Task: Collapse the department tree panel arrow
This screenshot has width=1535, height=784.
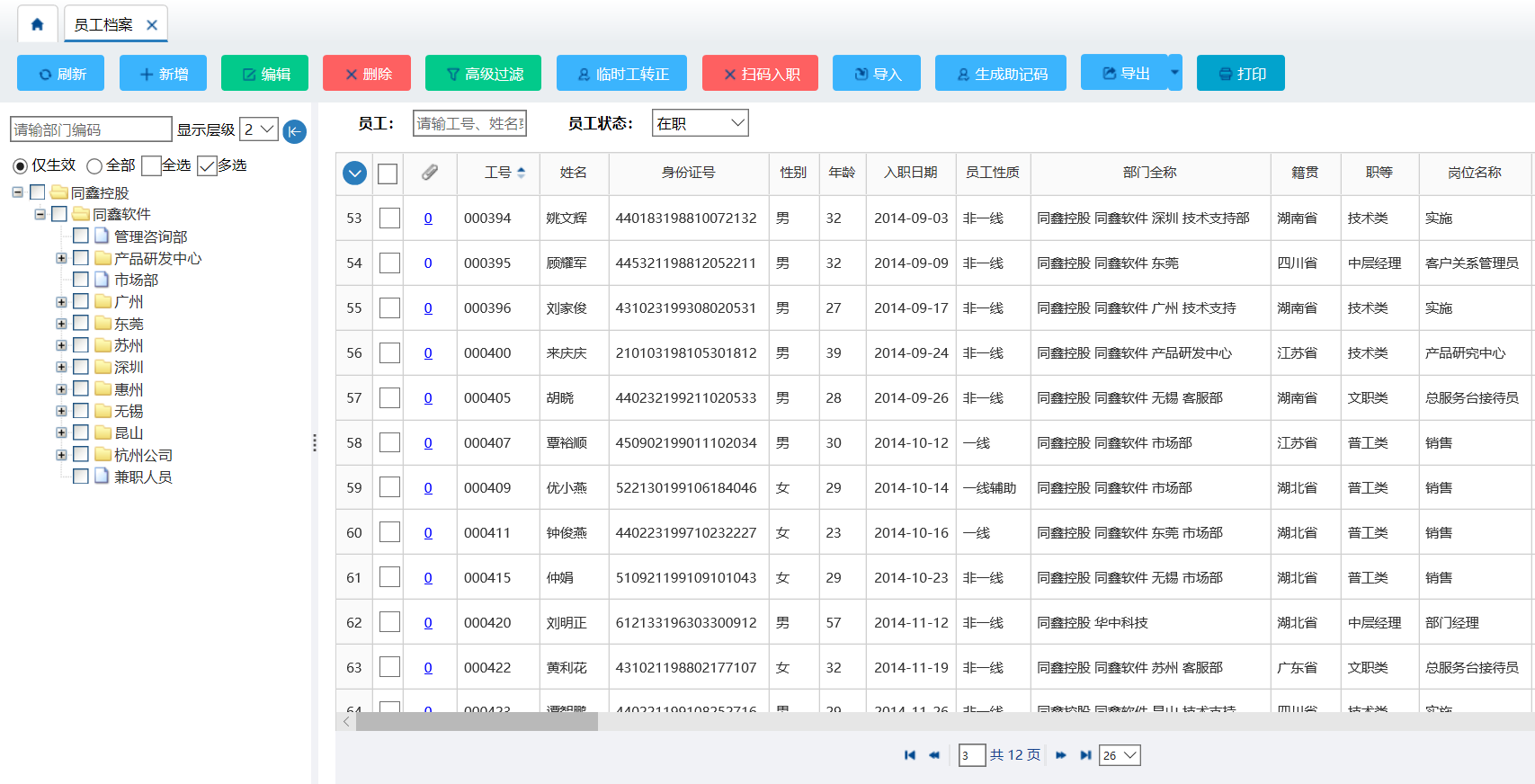Action: coord(294,131)
